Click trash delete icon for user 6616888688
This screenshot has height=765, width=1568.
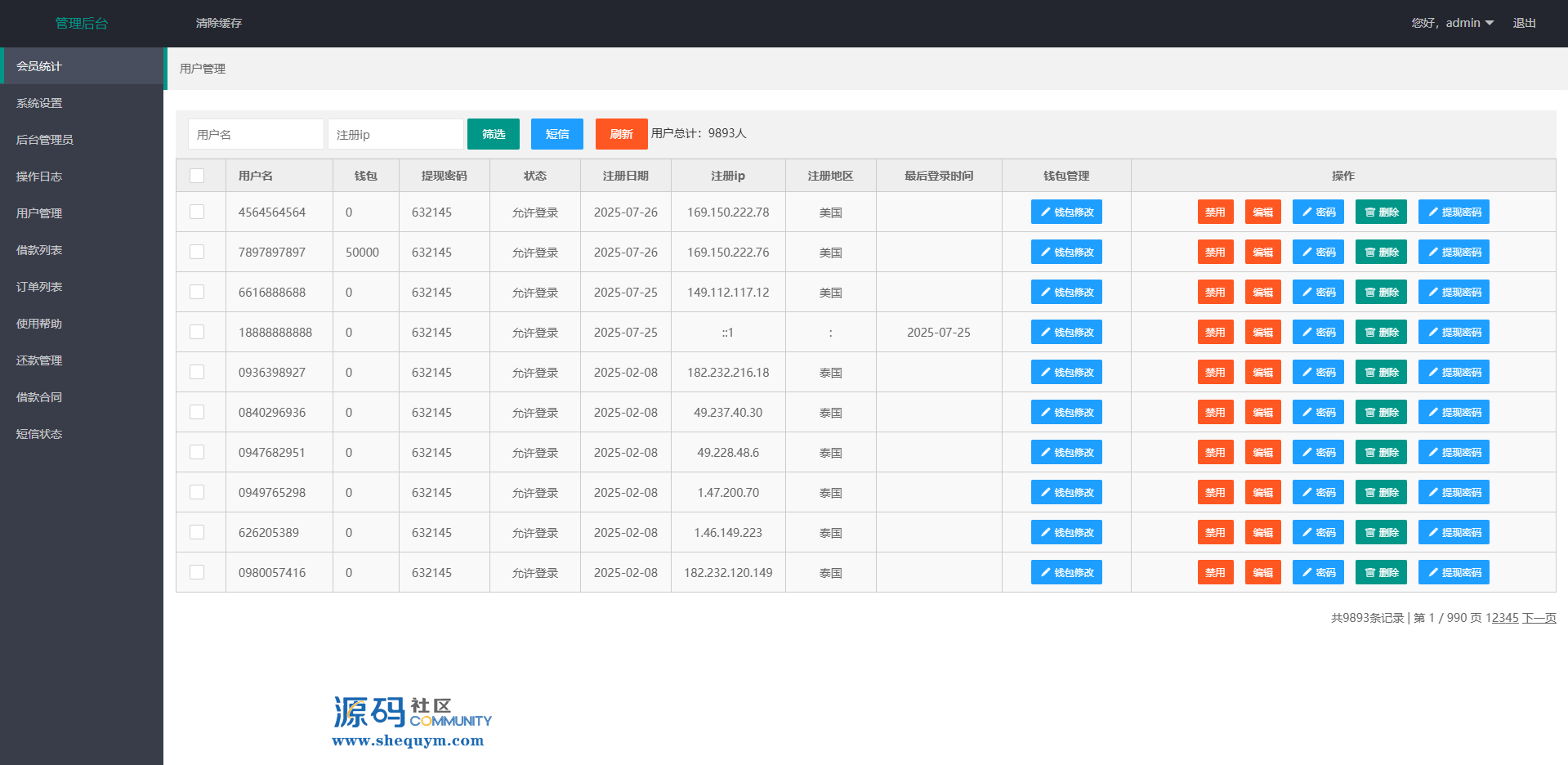1369,293
